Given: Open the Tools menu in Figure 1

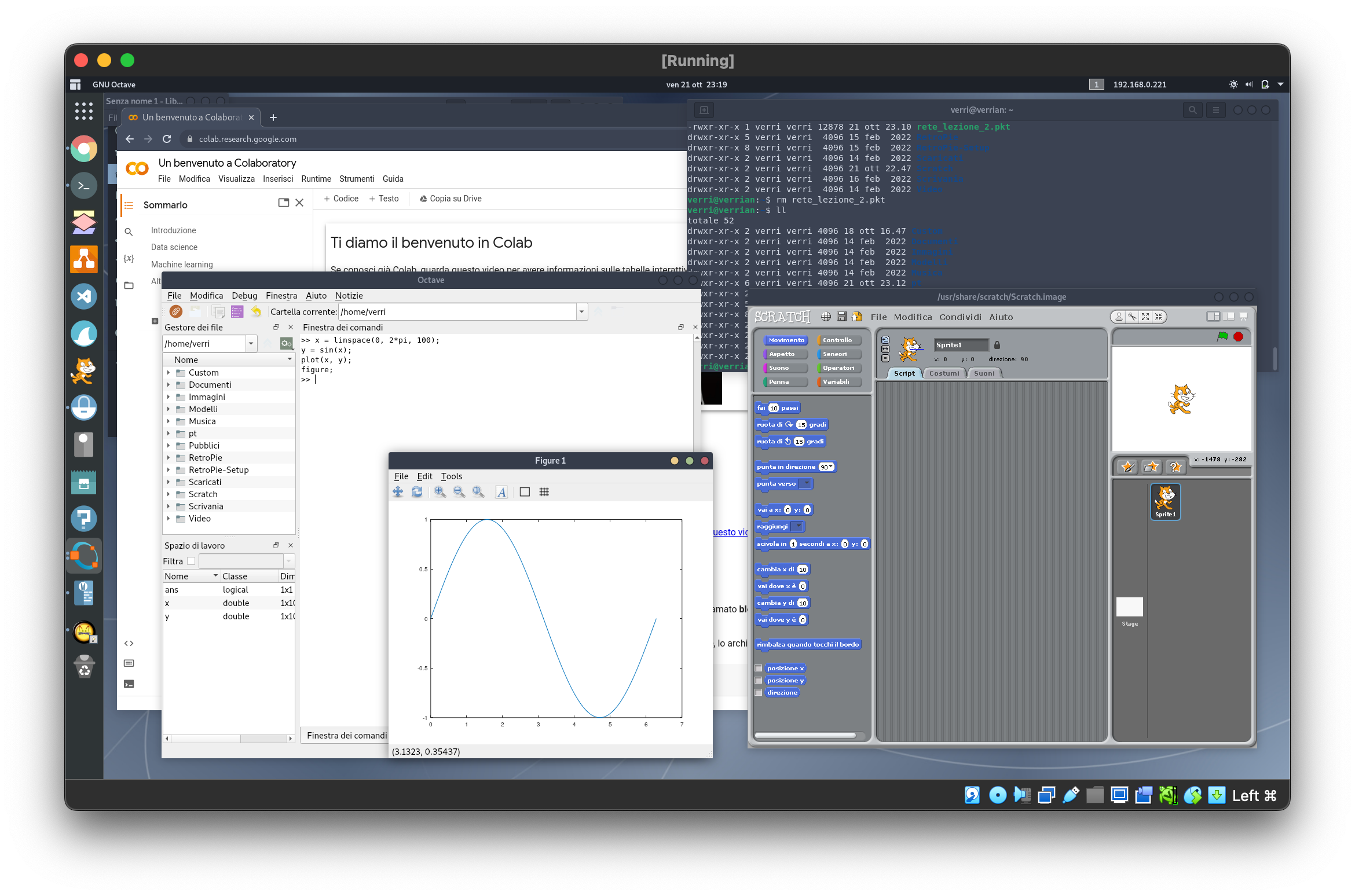Looking at the screenshot, I should 452,476.
